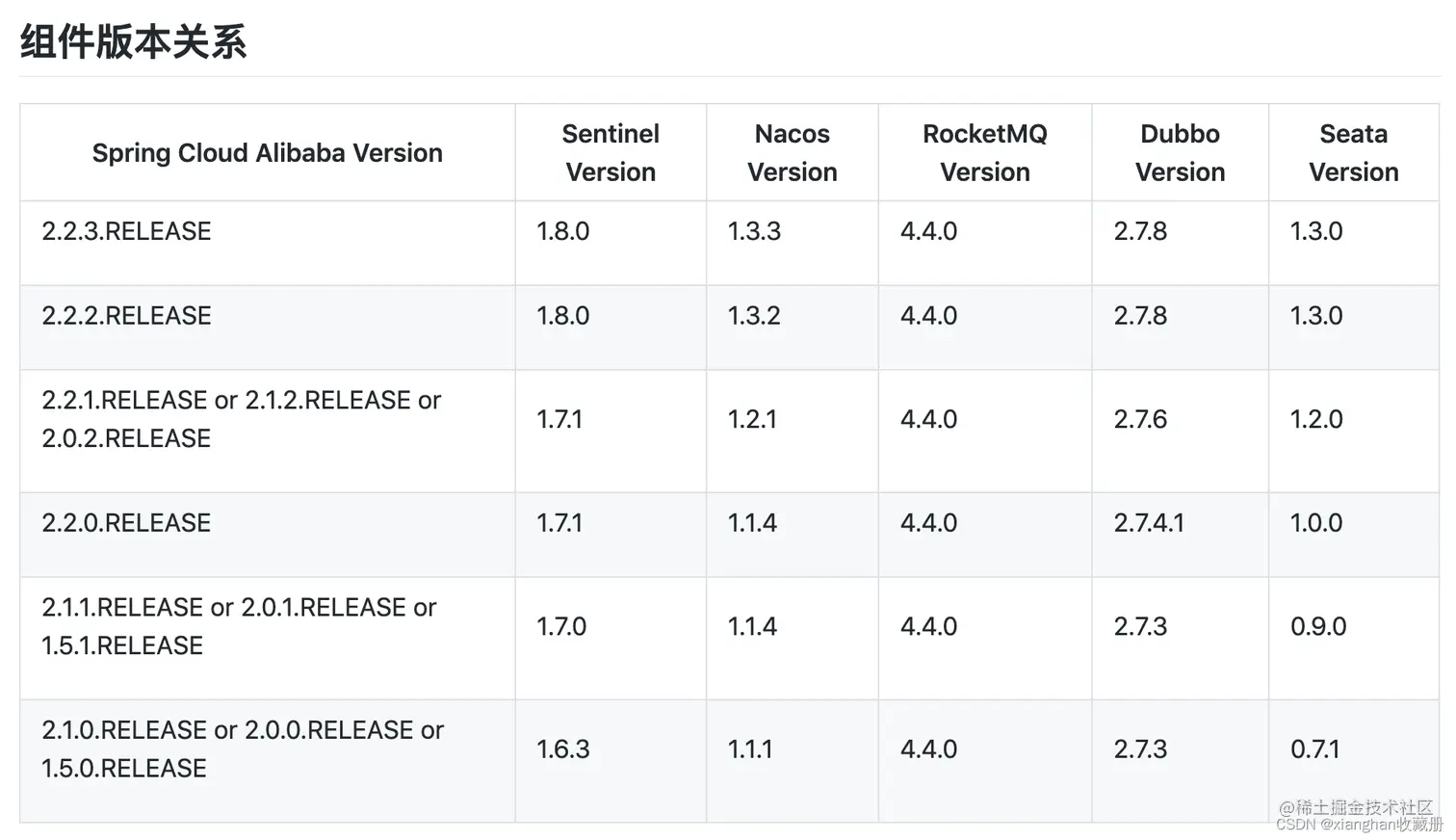Viewport: 1456px width, 840px height.
Task: Click the 2.2.0.RELEASE row cell
Action: coord(126,523)
